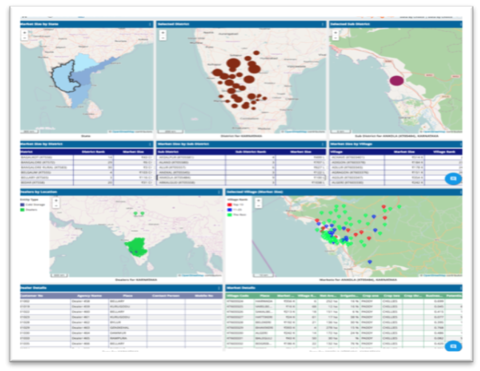This screenshot has width=480, height=371.
Task: Zoom in on Dealers by Location map
Action: (x=56, y=201)
